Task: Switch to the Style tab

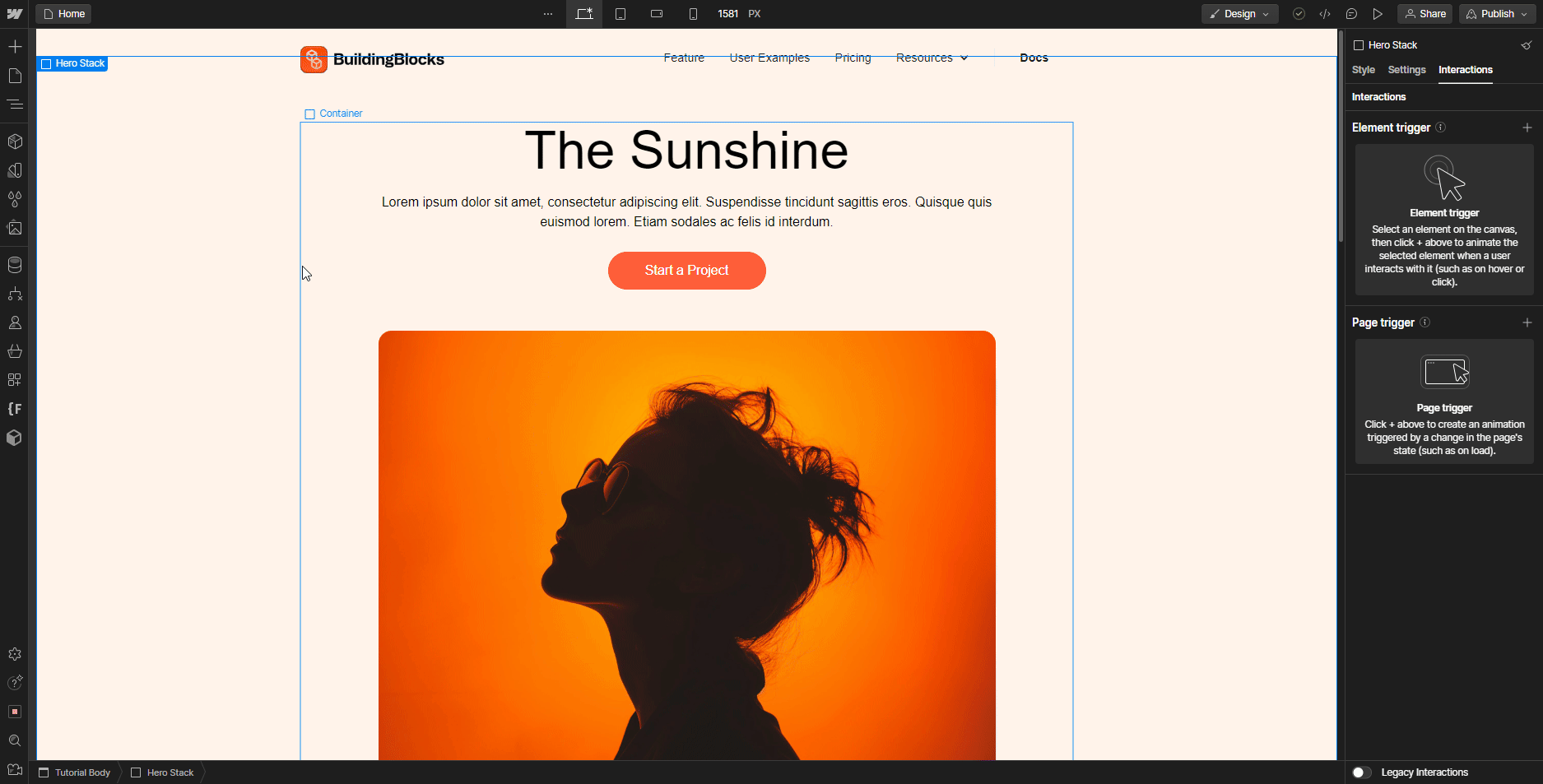Action: (1363, 70)
